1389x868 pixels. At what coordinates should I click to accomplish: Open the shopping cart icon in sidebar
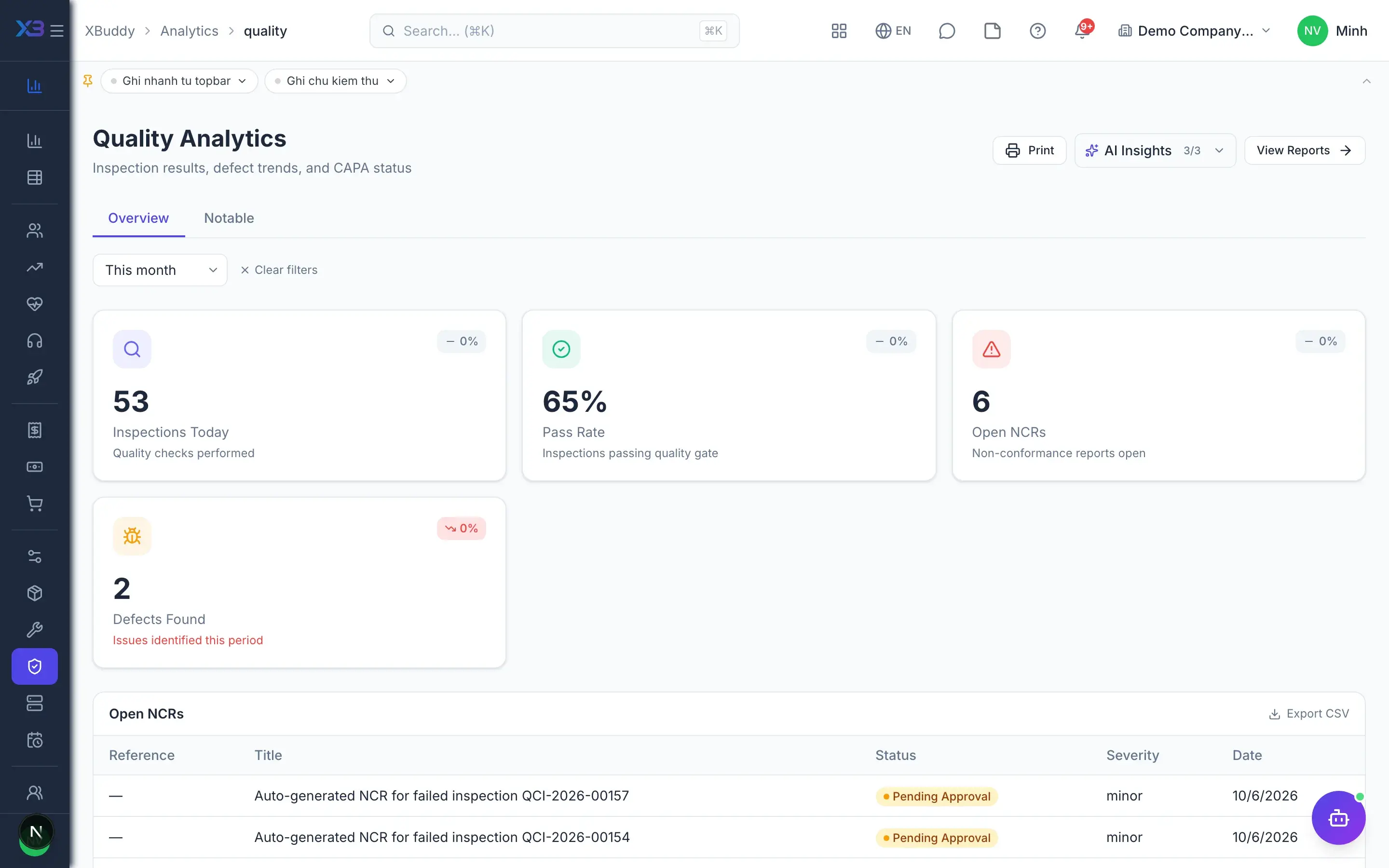[34, 503]
